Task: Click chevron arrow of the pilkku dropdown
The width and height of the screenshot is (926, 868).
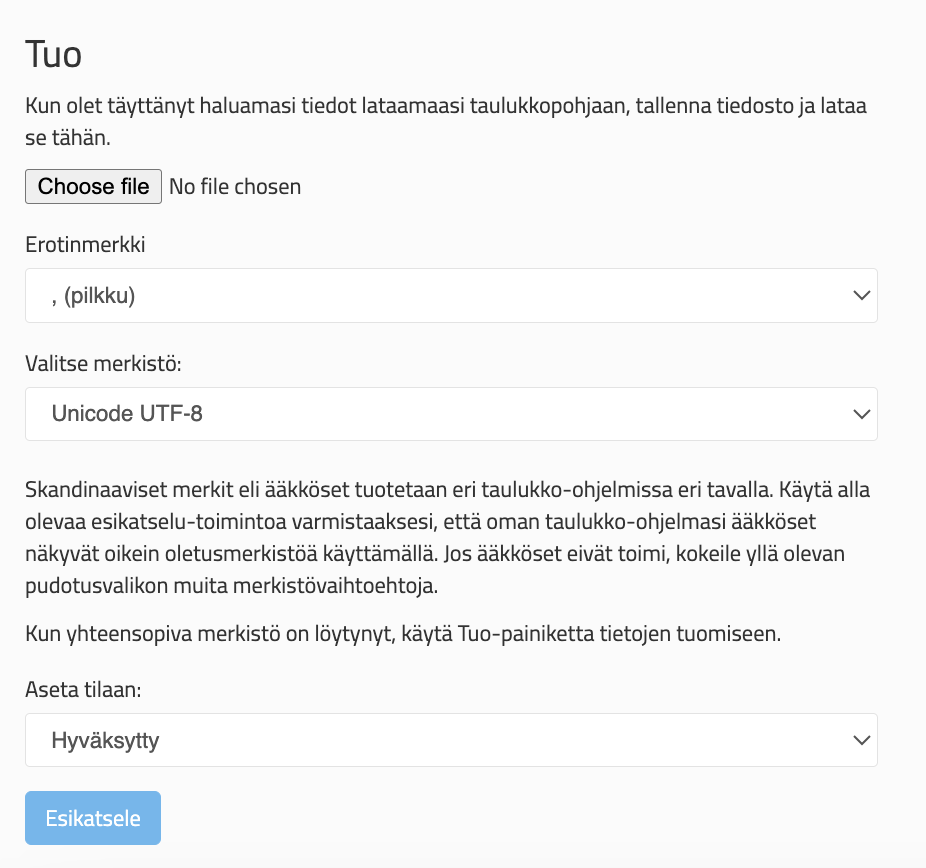Action: pyautogui.click(x=858, y=295)
